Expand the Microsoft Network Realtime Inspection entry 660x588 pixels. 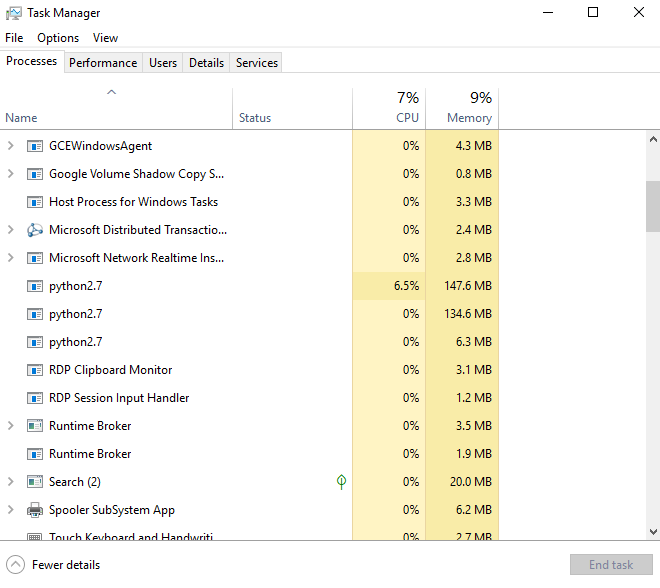click(10, 258)
